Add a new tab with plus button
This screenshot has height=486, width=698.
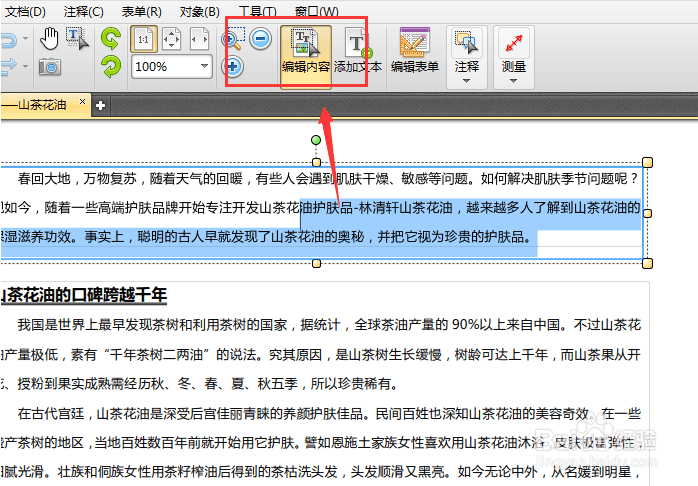point(101,105)
